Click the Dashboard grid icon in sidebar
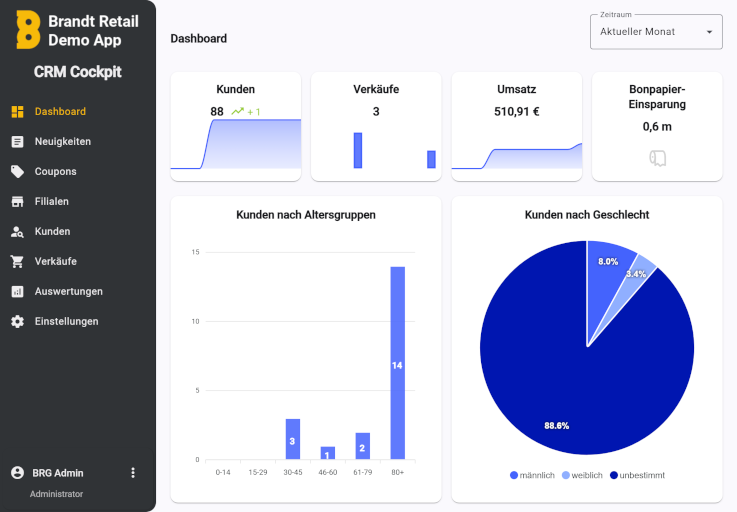The height and width of the screenshot is (512, 737). 17,112
